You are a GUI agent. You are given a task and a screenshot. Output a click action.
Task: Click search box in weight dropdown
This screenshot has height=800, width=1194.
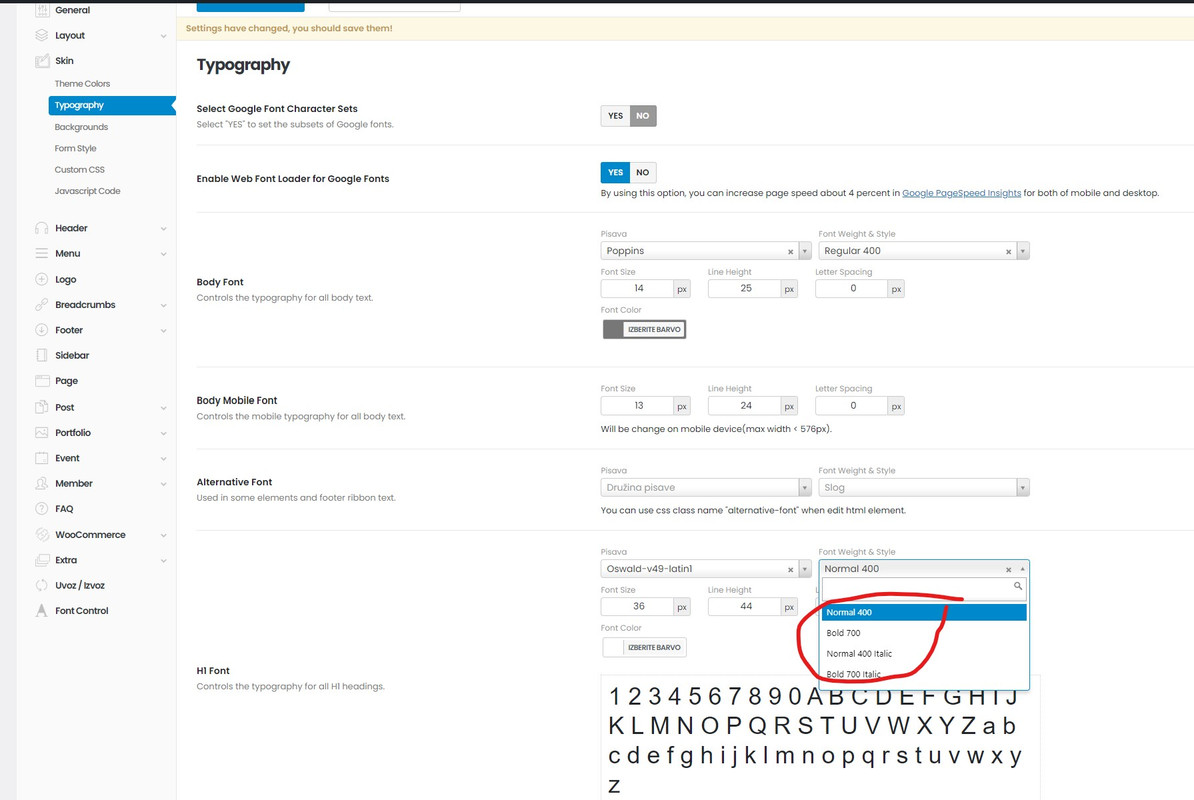pyautogui.click(x=924, y=588)
